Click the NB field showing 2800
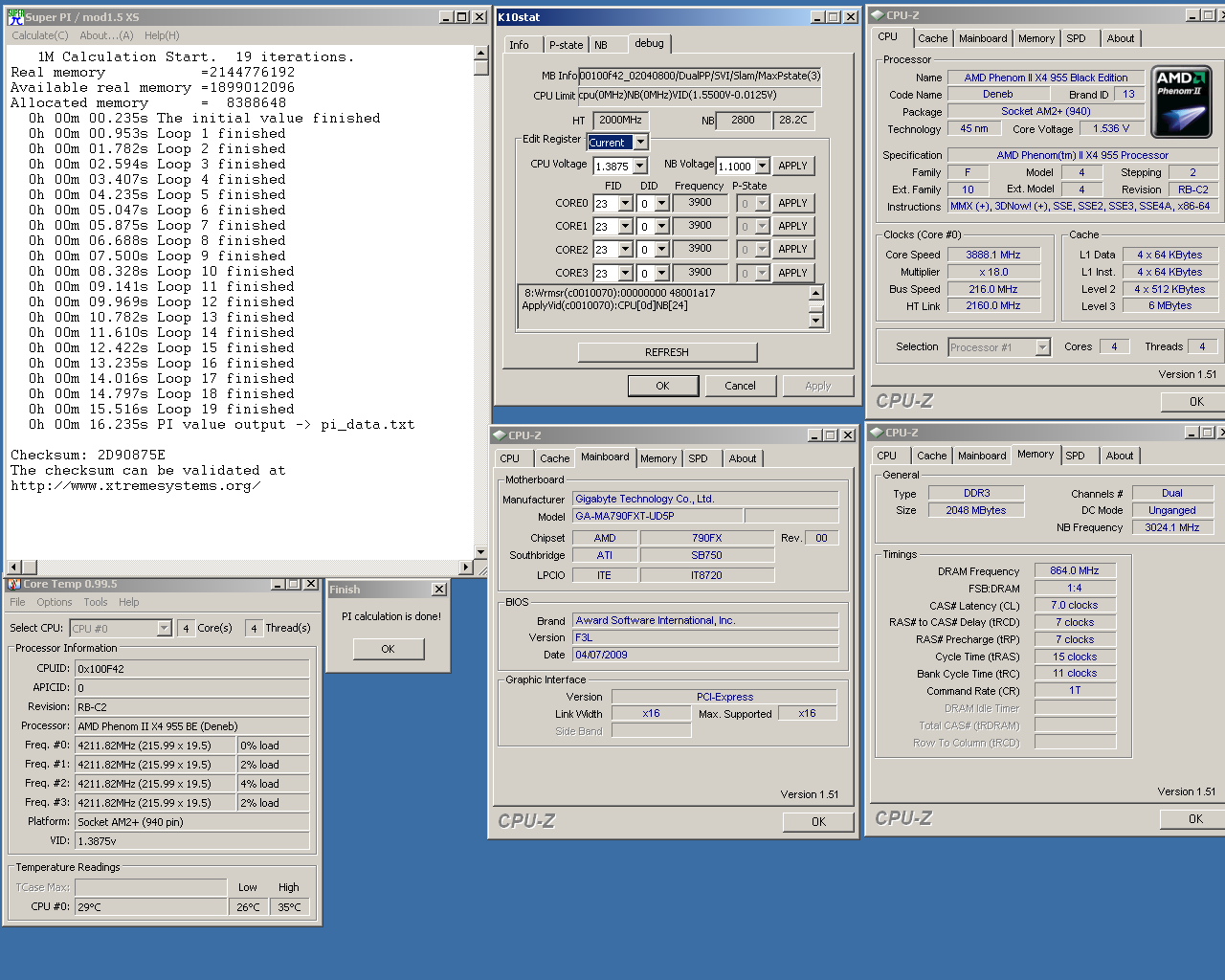1225x980 pixels. (744, 121)
